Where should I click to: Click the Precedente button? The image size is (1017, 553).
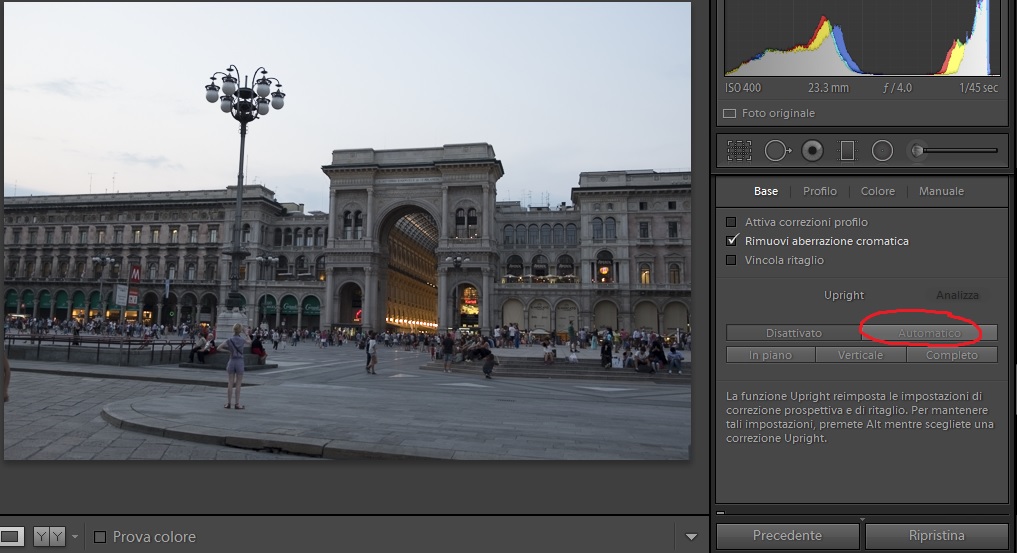[787, 536]
